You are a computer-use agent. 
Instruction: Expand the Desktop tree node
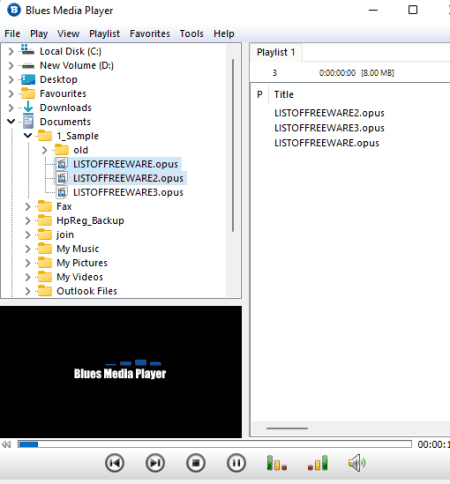pos(11,80)
